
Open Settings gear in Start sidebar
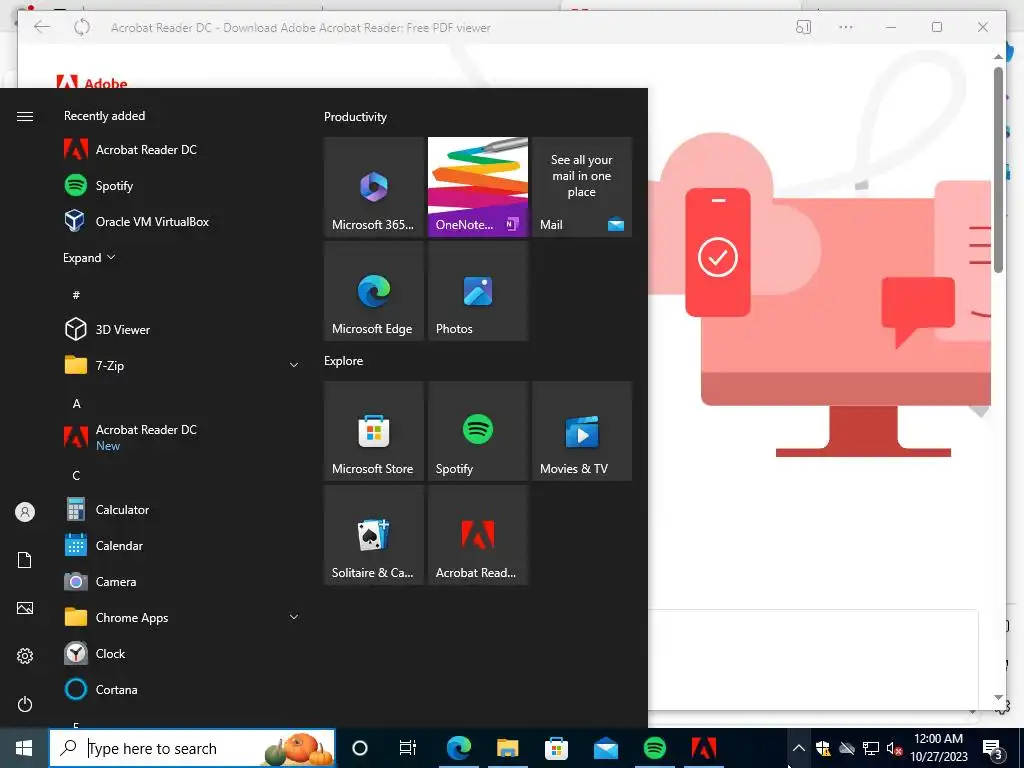tap(25, 656)
